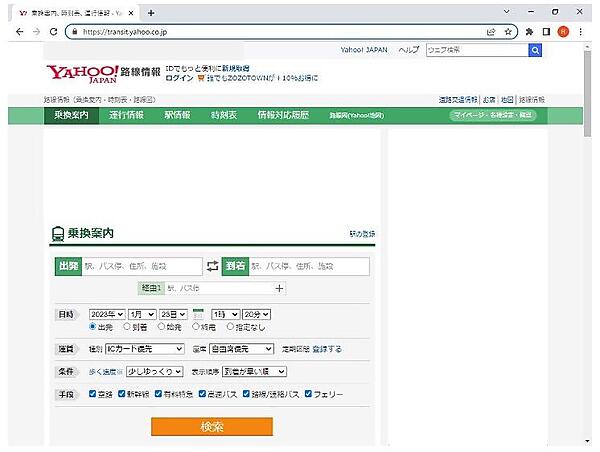
Task: Bookmark this page with the star icon
Action: click(x=508, y=32)
